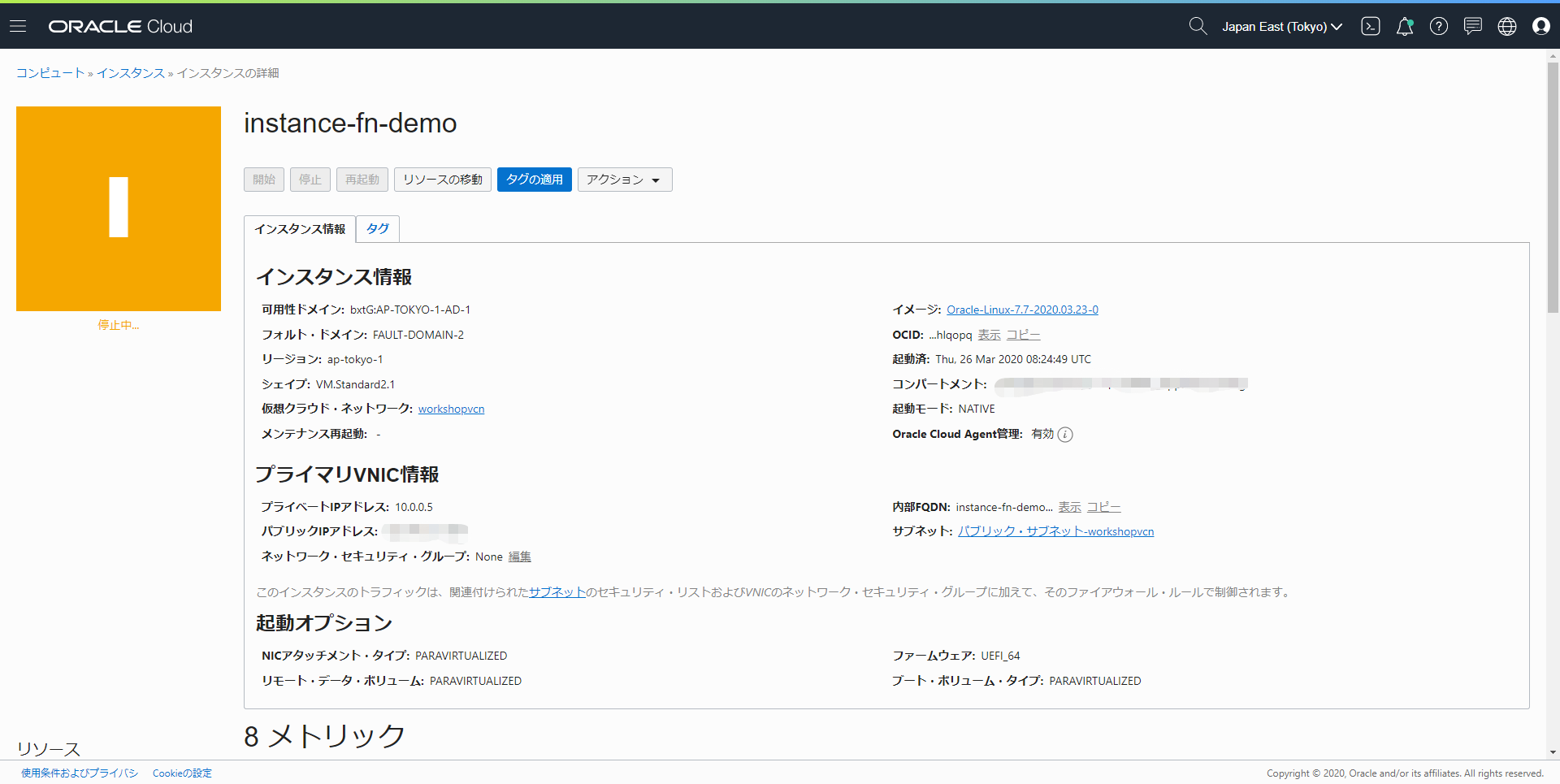Select the インスタンス情報 tab

click(300, 229)
